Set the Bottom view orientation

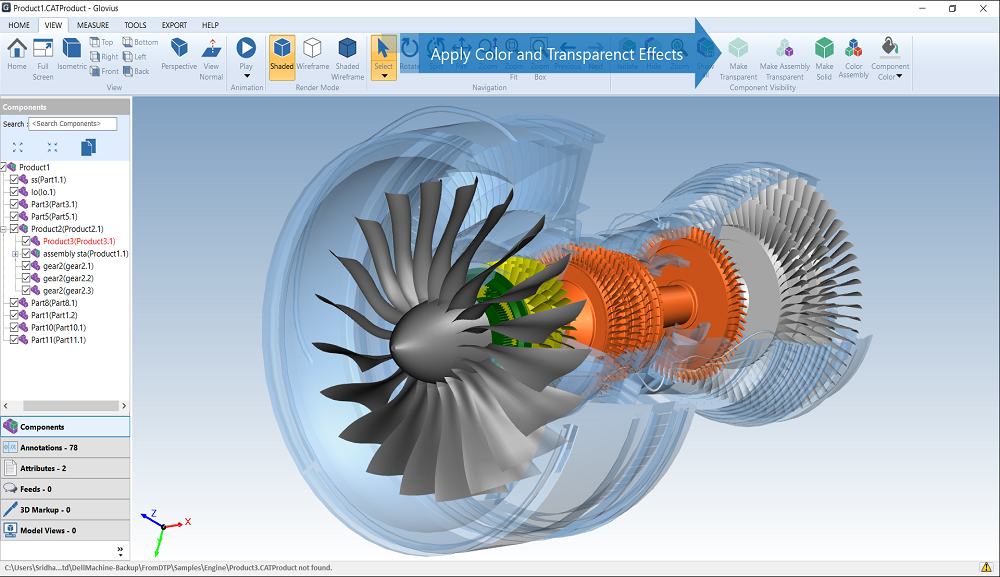point(140,42)
